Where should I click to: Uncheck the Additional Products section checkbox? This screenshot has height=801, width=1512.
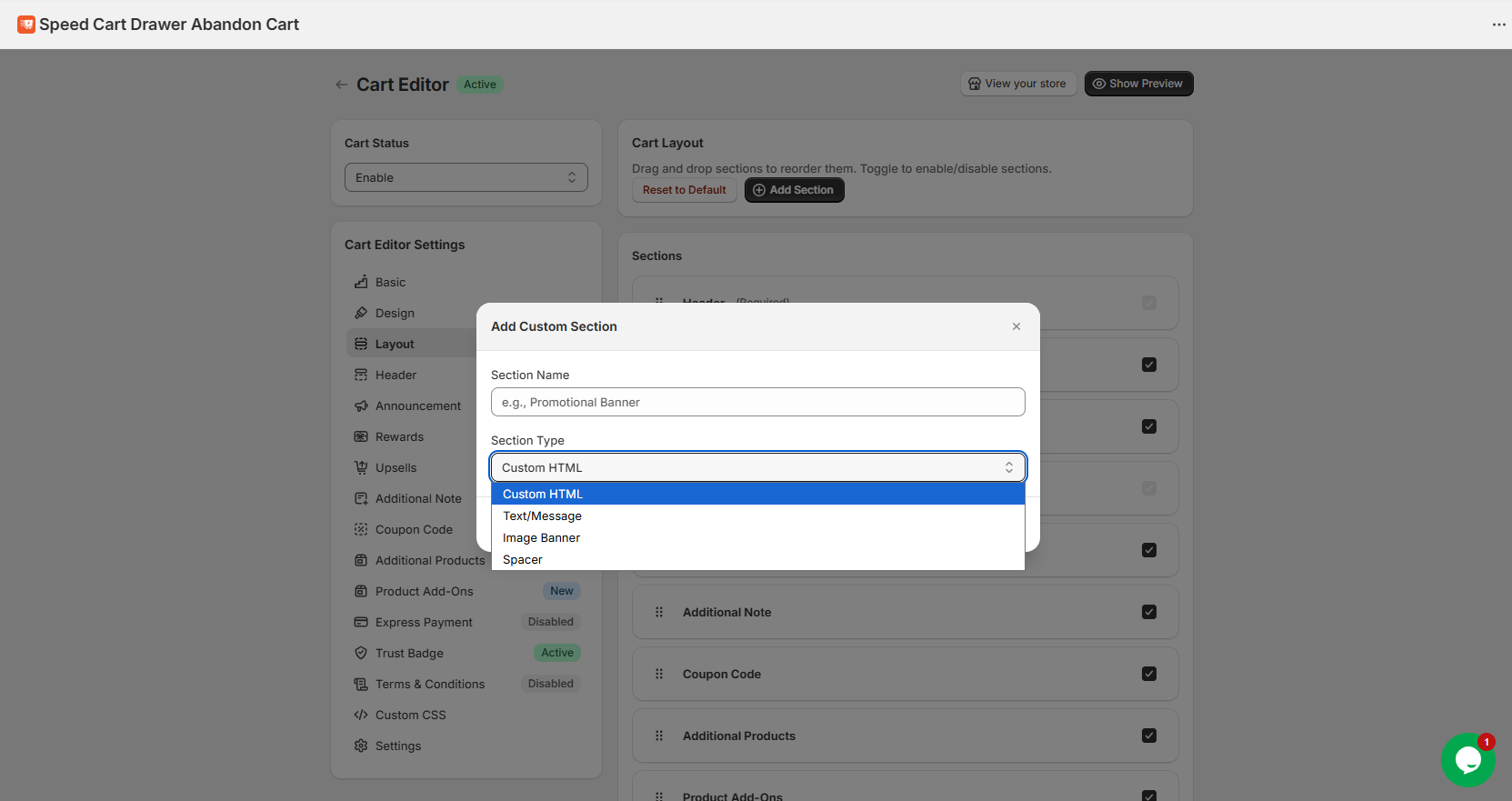(x=1149, y=736)
